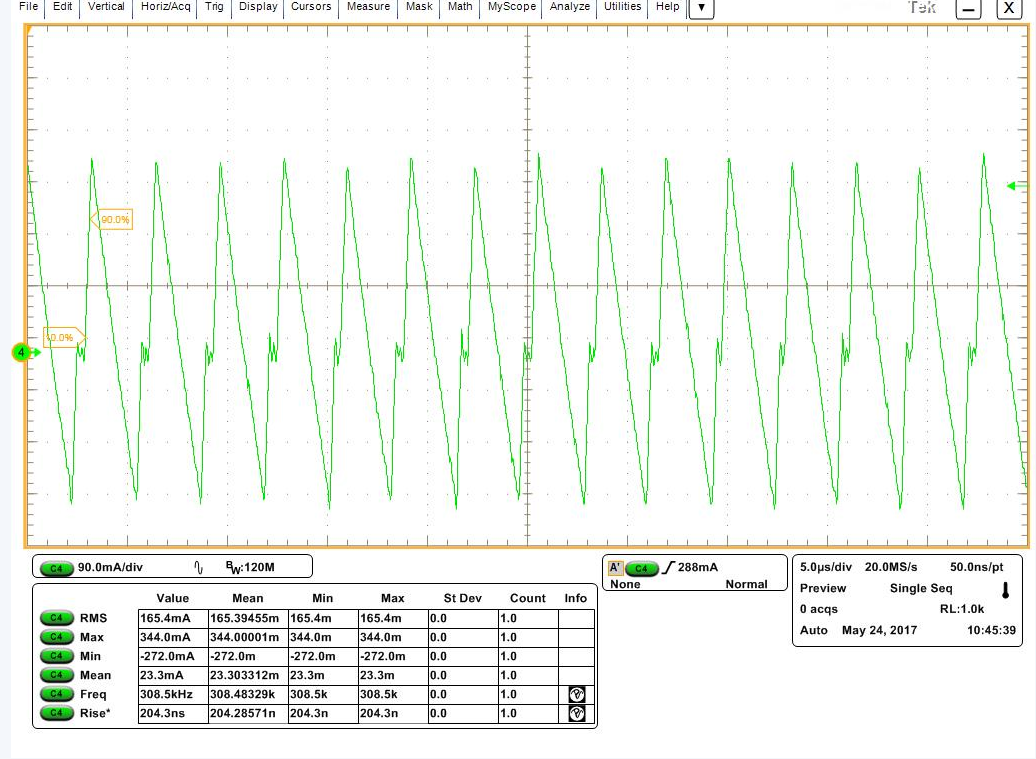The width and height of the screenshot is (1036, 759).
Task: Click the 90.0% reference level marker
Action: [x=113, y=220]
